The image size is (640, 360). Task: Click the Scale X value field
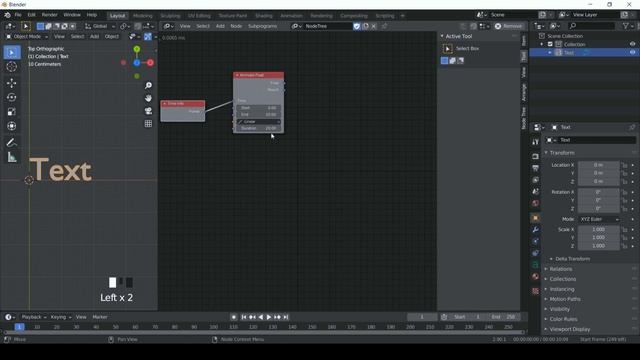tap(598, 229)
